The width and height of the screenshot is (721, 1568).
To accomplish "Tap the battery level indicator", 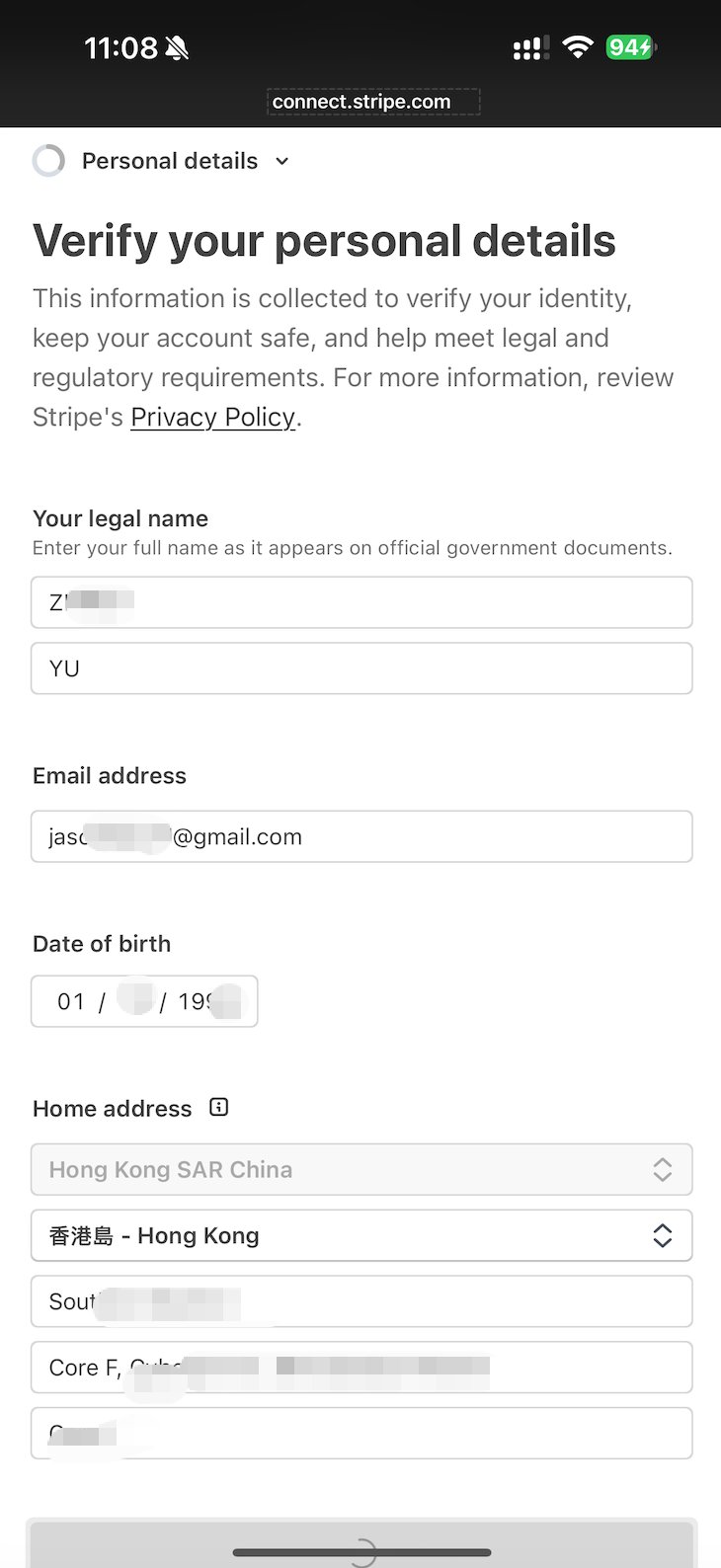I will tap(630, 47).
